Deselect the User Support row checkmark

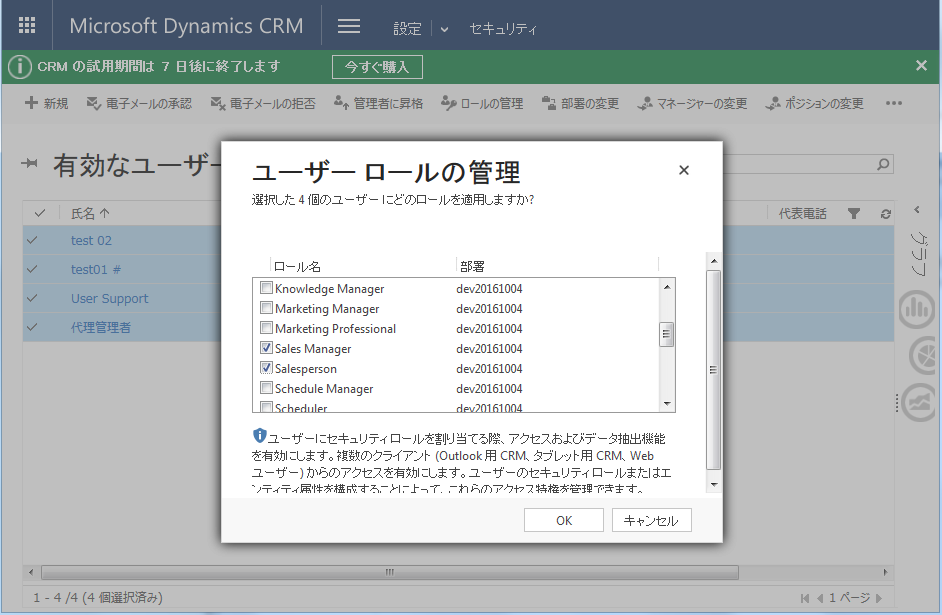(x=32, y=298)
